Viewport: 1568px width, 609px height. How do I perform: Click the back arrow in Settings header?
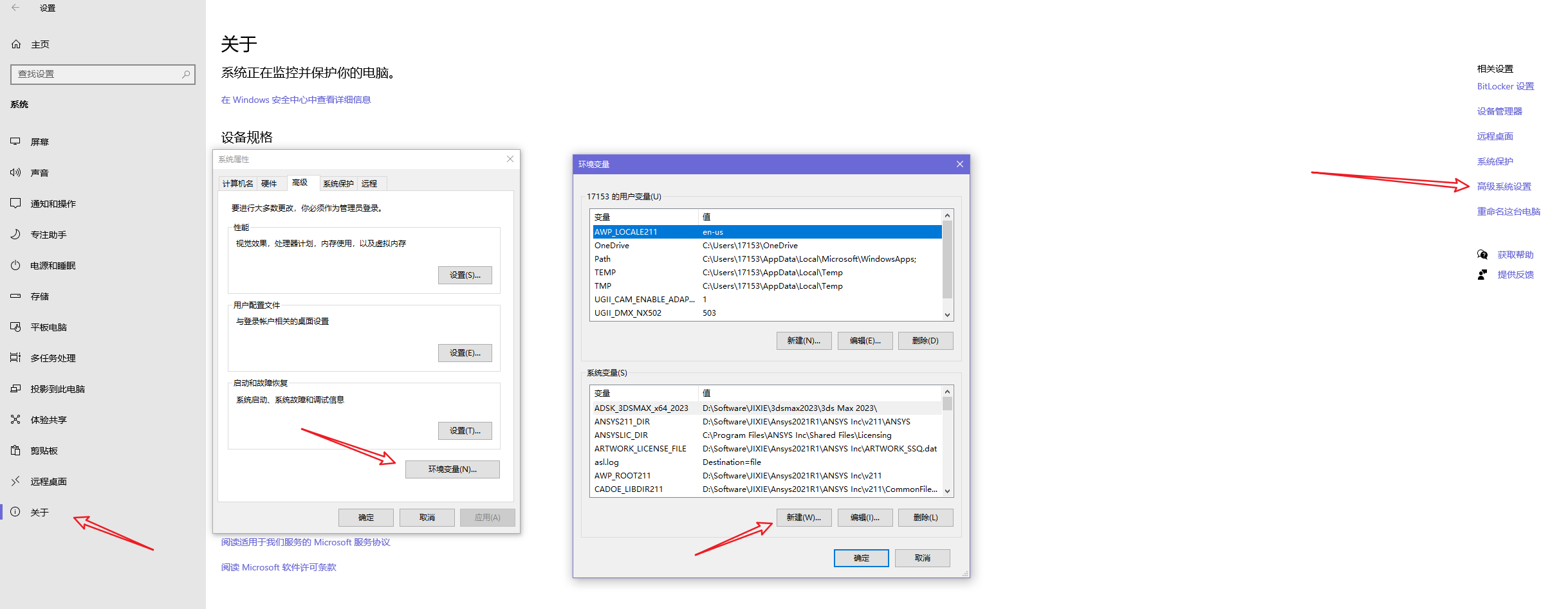coord(15,8)
